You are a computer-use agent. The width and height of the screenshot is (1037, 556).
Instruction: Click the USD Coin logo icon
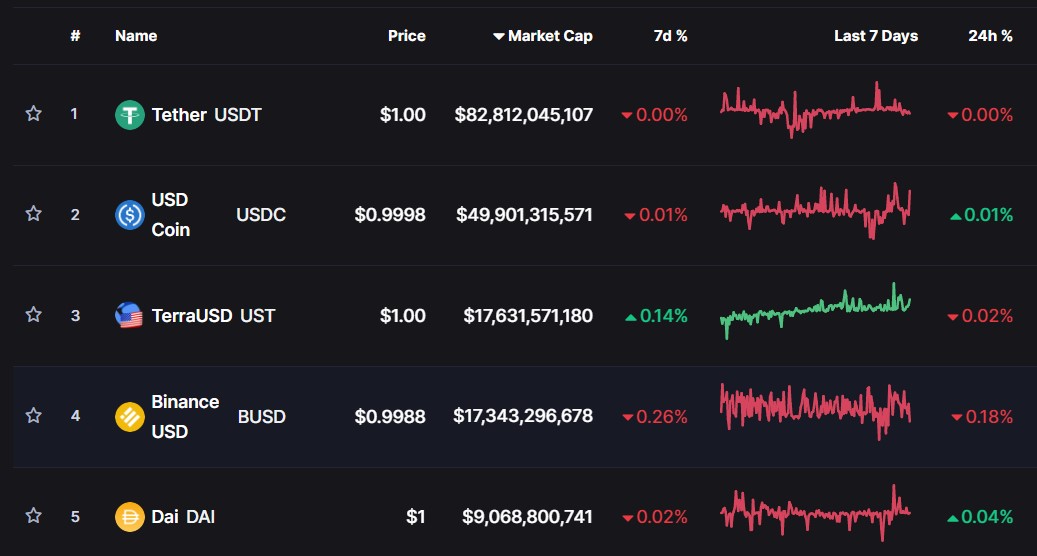point(130,215)
